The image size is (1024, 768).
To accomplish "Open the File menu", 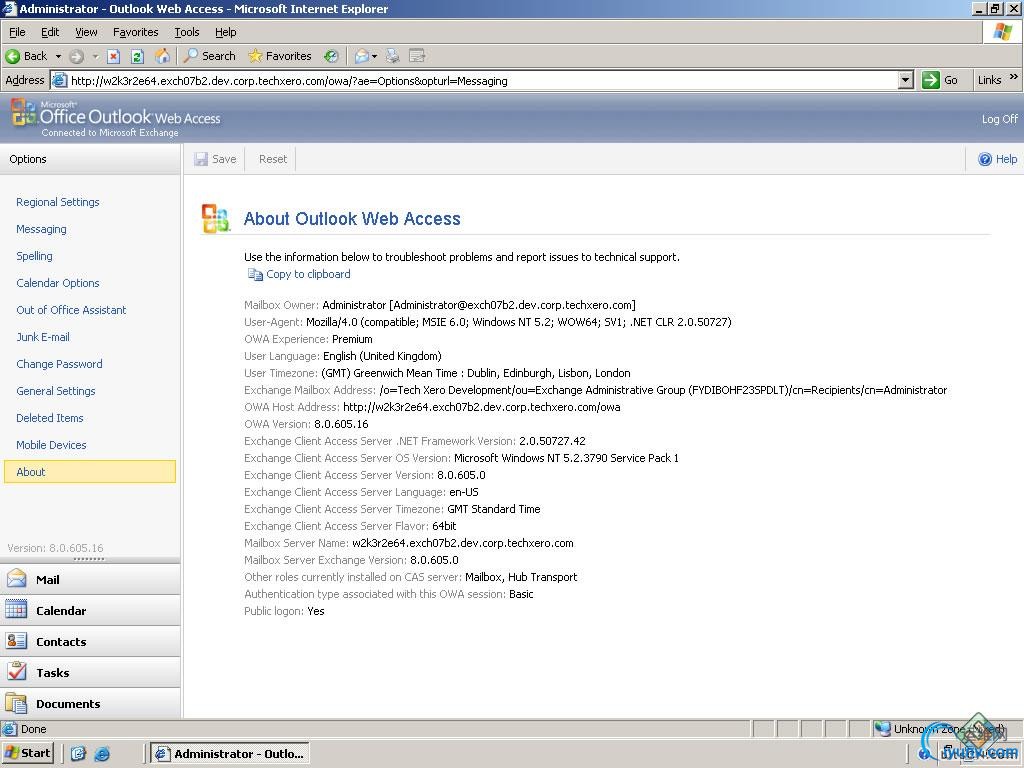I will [17, 32].
